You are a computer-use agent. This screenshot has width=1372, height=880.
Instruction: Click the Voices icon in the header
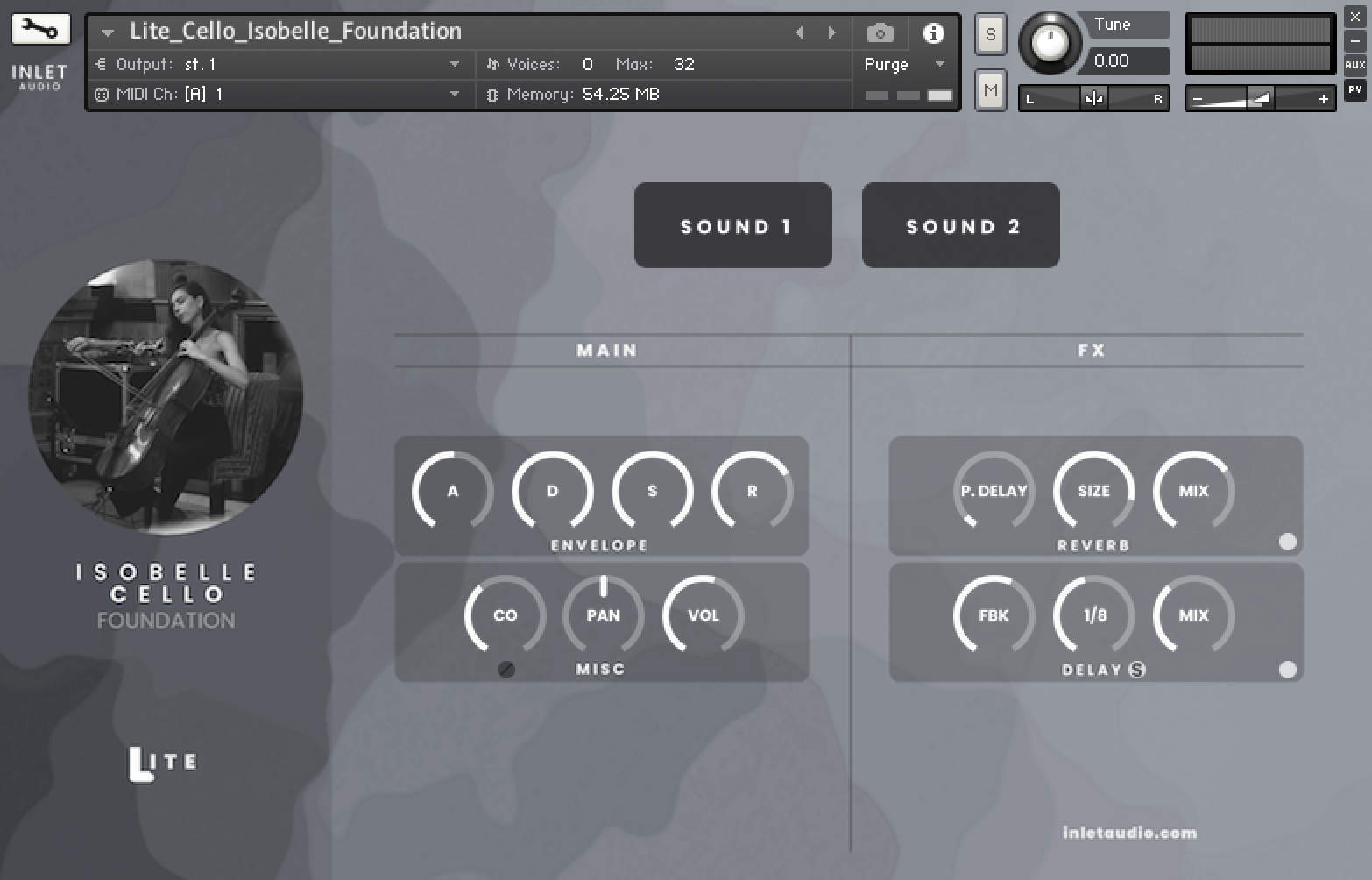[x=492, y=63]
